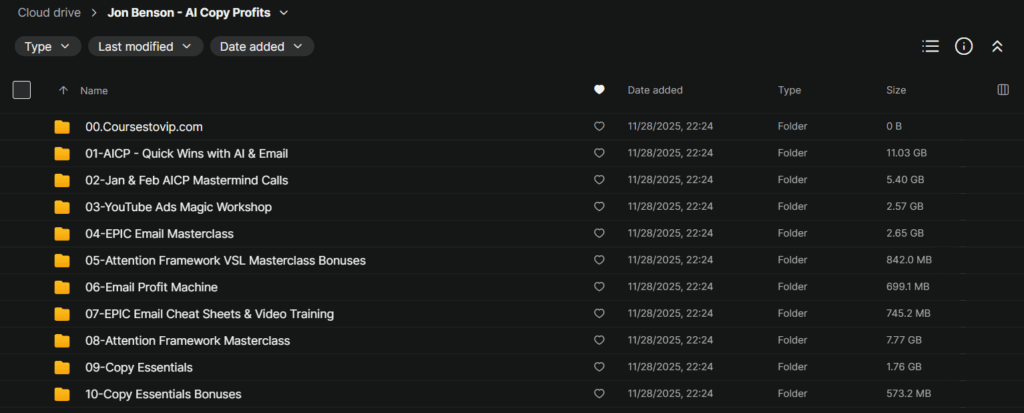Tick the select-all checkbox

pos(22,90)
